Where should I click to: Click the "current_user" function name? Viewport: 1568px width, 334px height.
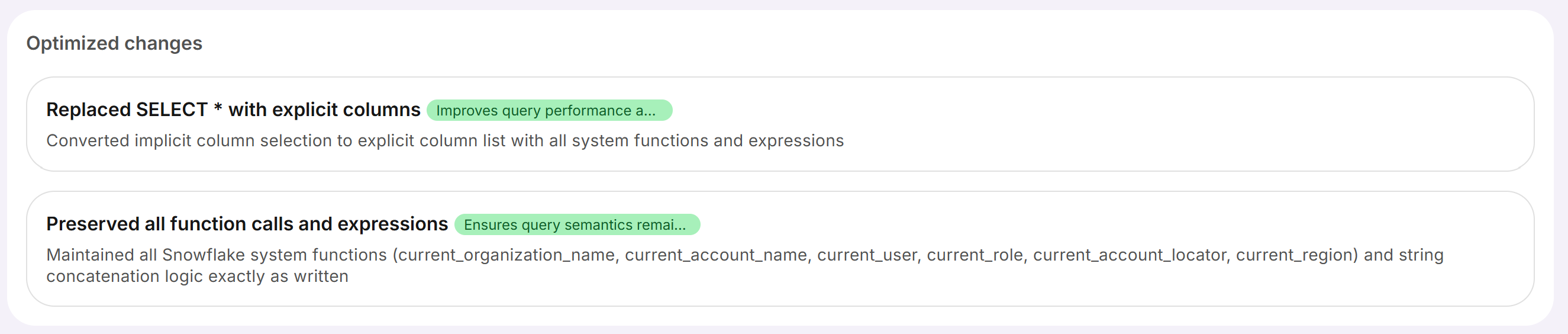(x=866, y=255)
